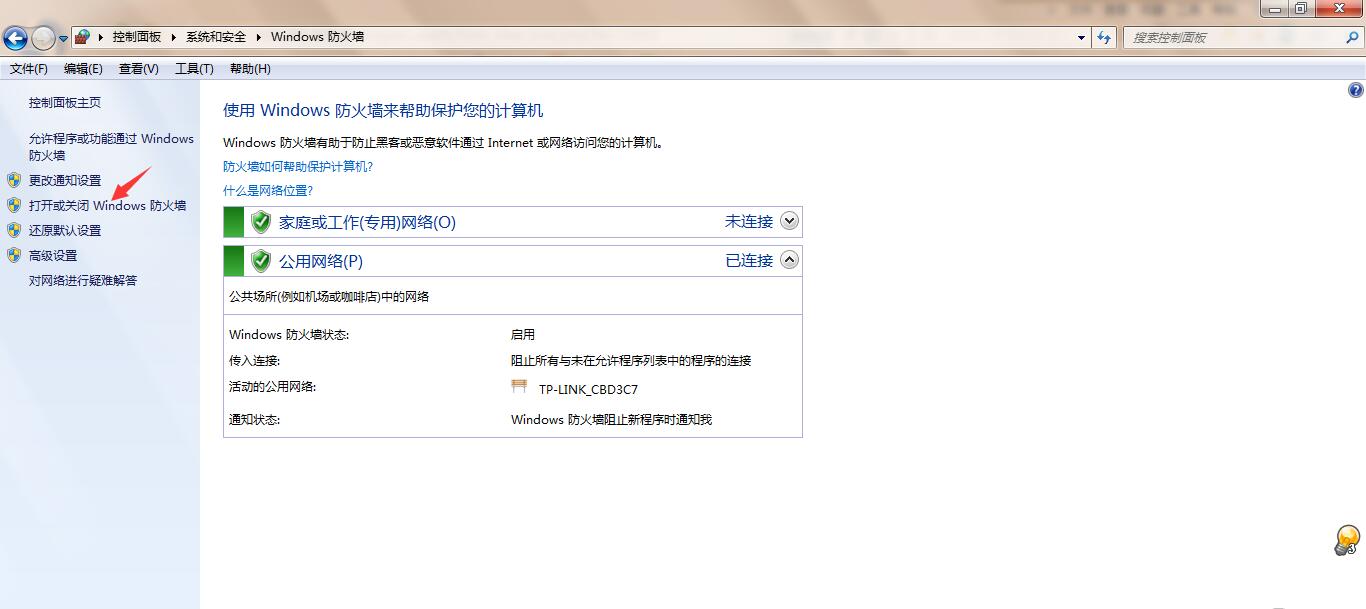Open the 工具(T) menu
The width and height of the screenshot is (1366, 609).
click(x=194, y=69)
